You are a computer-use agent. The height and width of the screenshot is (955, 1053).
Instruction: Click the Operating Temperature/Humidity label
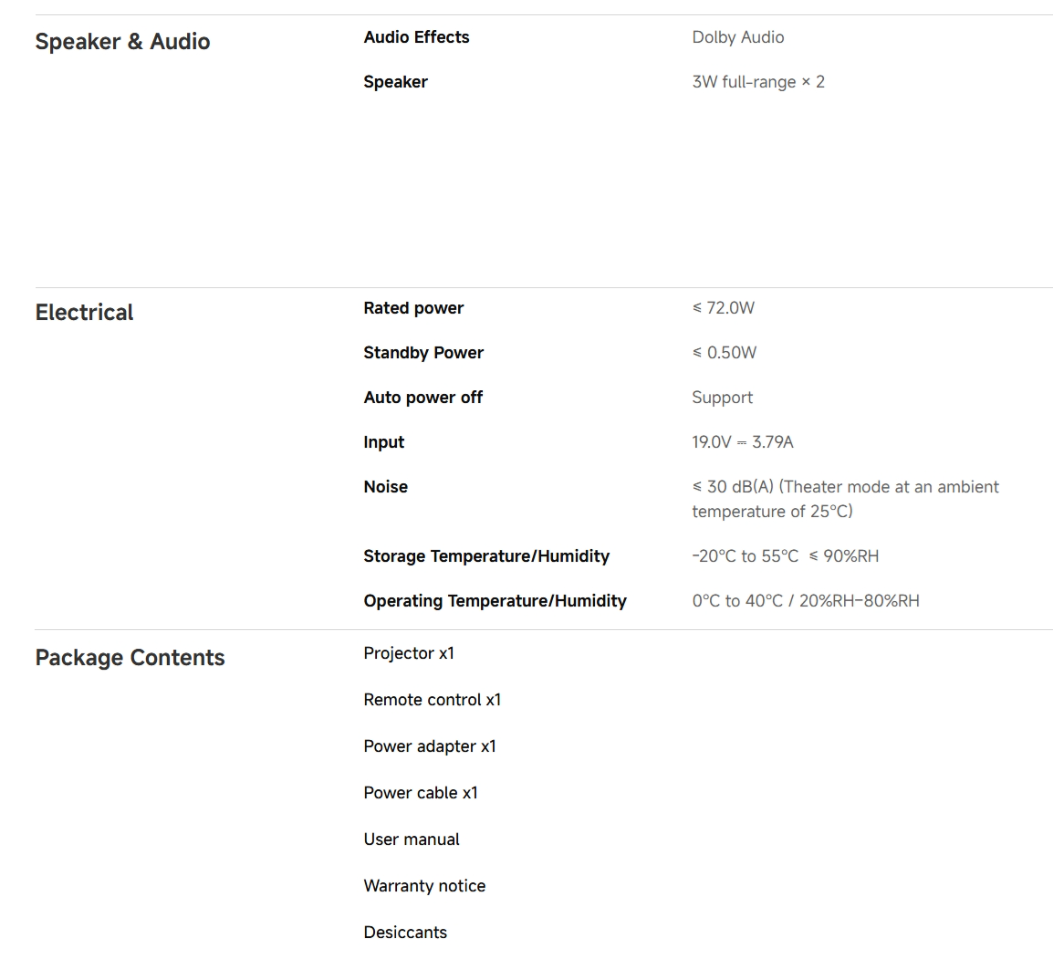click(x=495, y=602)
